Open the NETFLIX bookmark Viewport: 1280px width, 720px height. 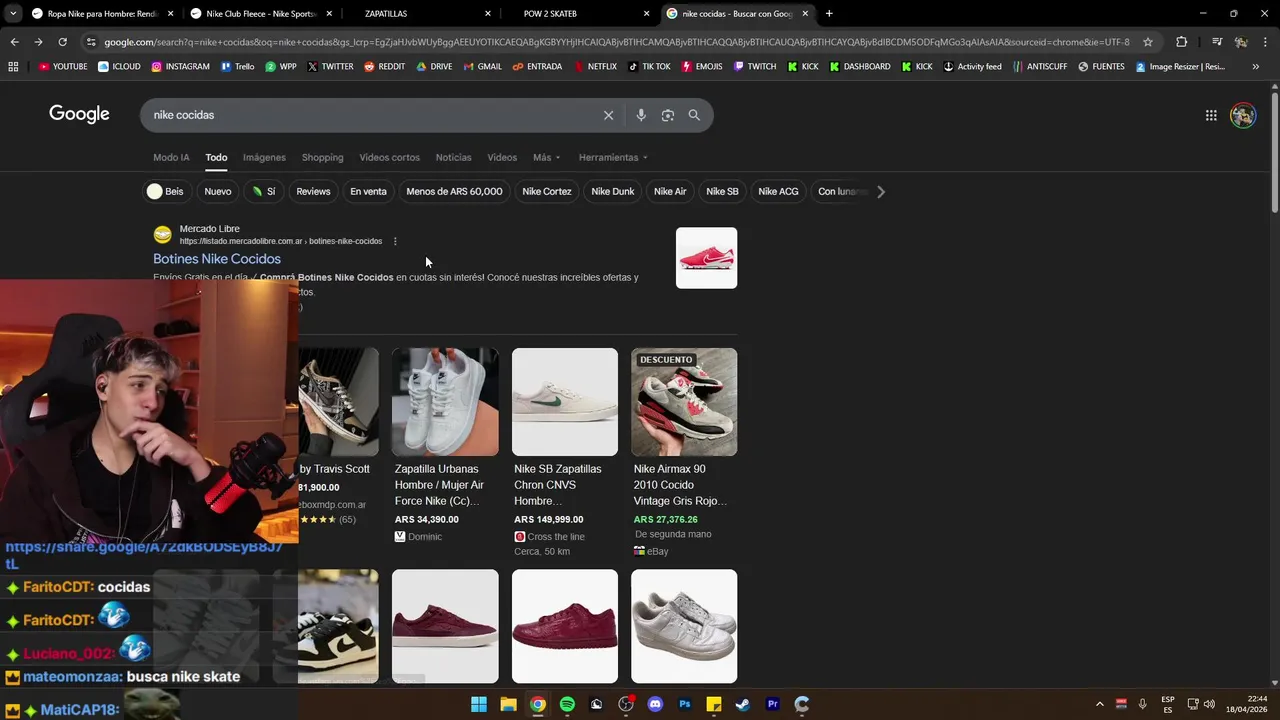pyautogui.click(x=595, y=67)
